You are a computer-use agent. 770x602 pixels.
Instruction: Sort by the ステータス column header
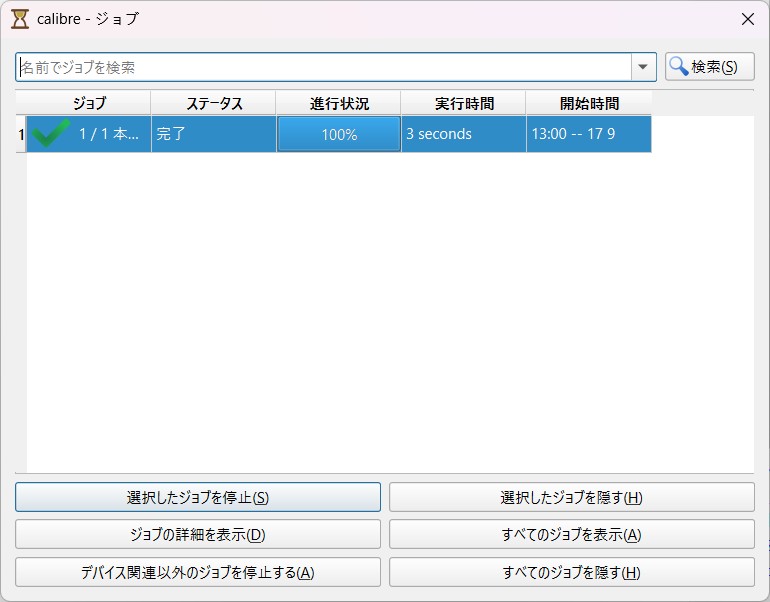[214, 103]
